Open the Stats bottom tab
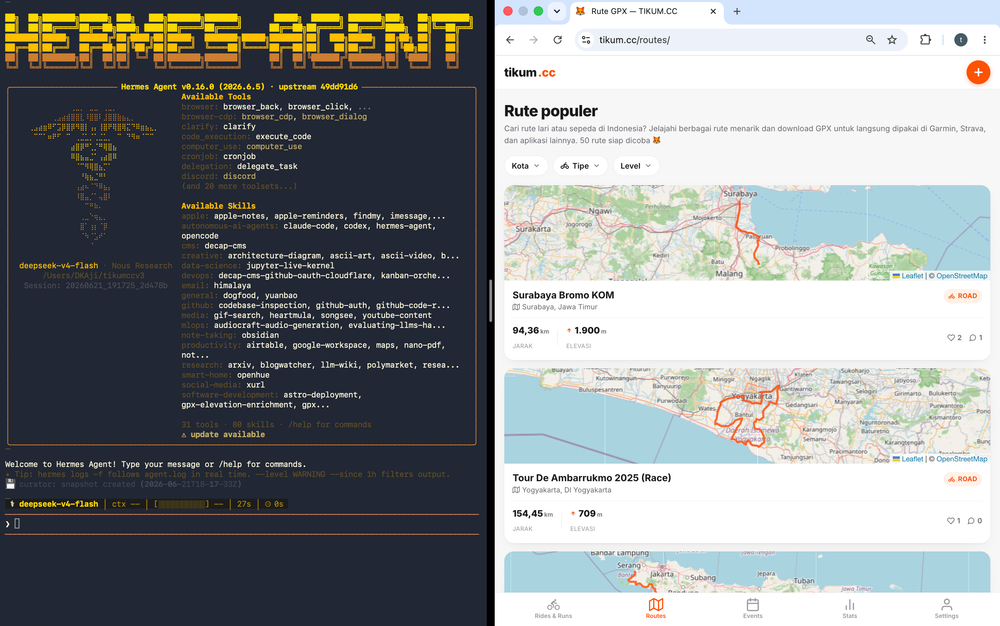This screenshot has height=626, width=1000. pyautogui.click(x=849, y=609)
